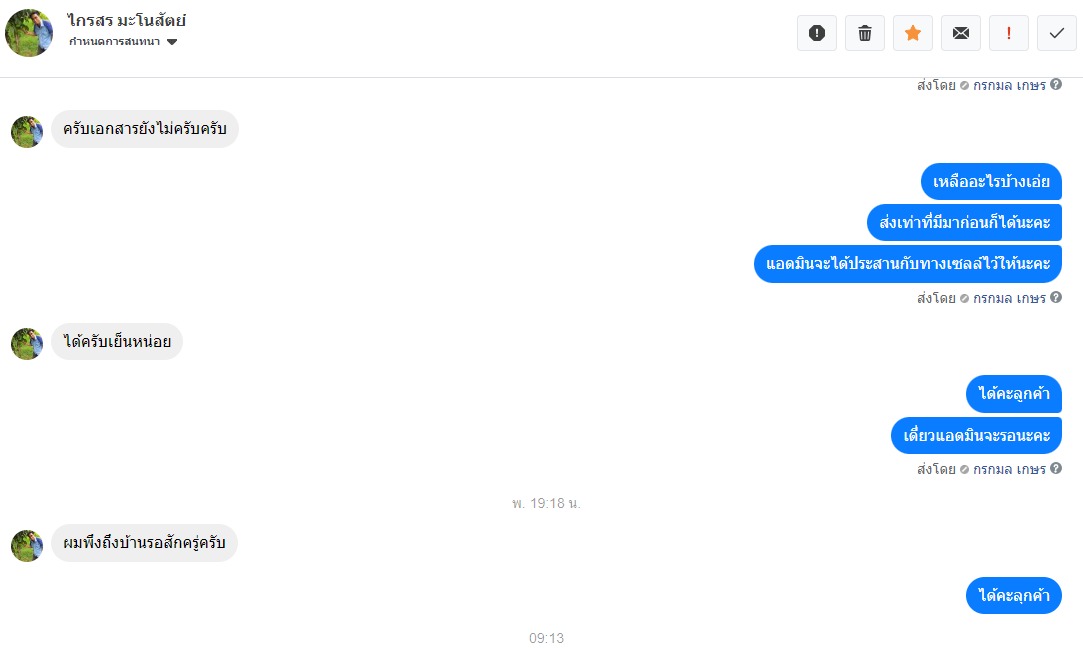1083x648 pixels.
Task: Click help icon beside top ส่งโดย label
Action: pos(1056,84)
